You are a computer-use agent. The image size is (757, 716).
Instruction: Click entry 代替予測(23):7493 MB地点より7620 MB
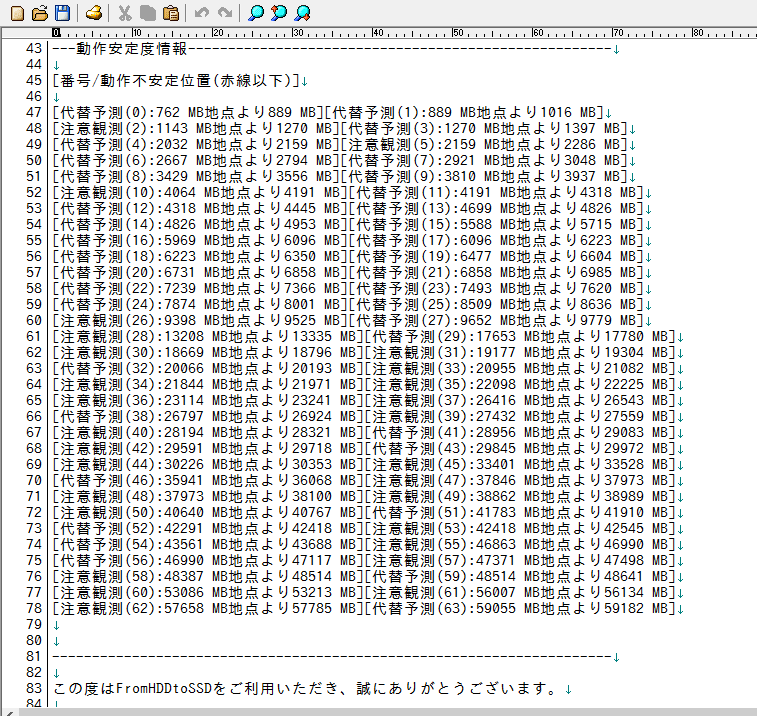tap(496, 288)
